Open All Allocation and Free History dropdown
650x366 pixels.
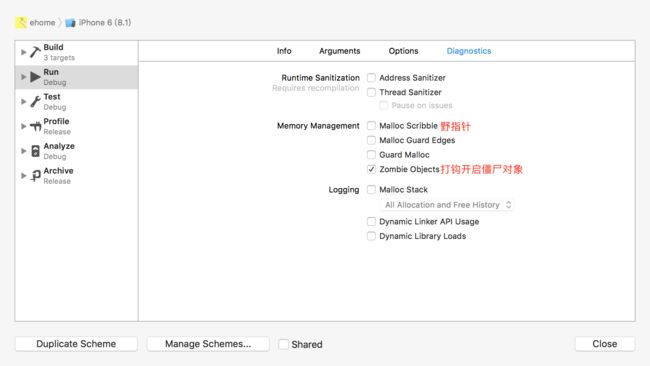446,205
